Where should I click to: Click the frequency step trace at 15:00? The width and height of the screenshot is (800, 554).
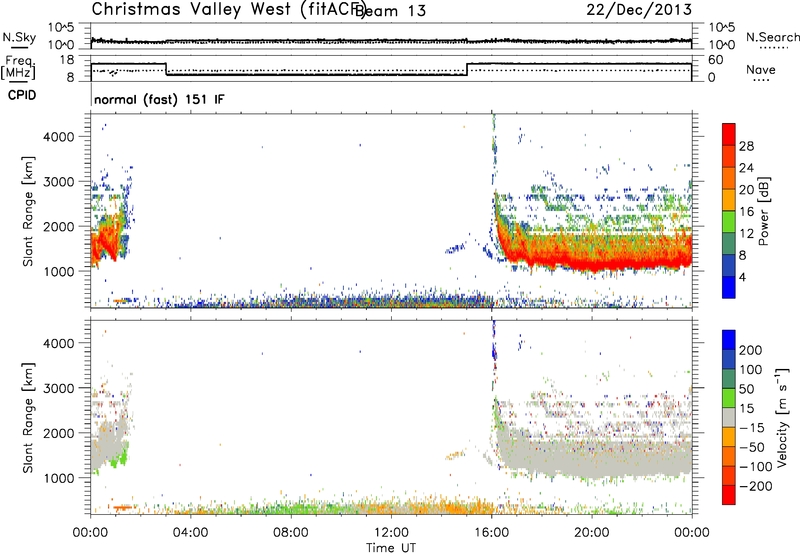(x=467, y=69)
